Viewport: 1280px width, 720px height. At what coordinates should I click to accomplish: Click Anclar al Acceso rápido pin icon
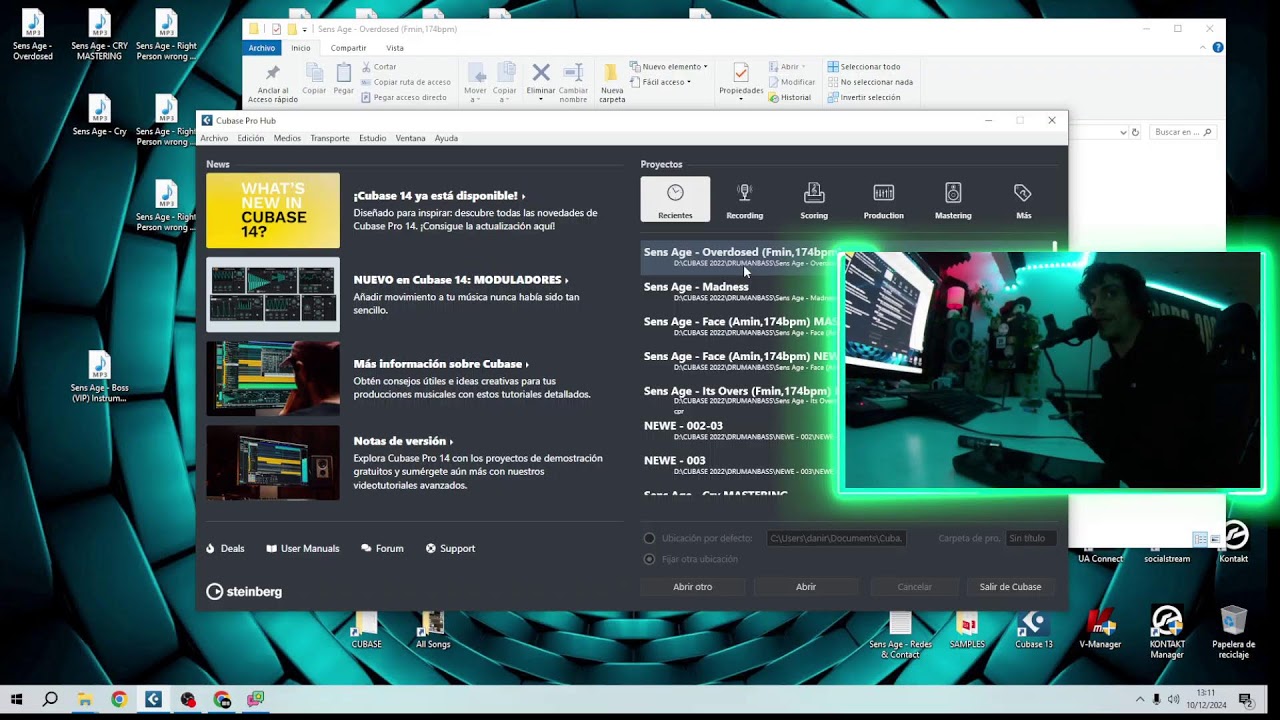click(272, 73)
